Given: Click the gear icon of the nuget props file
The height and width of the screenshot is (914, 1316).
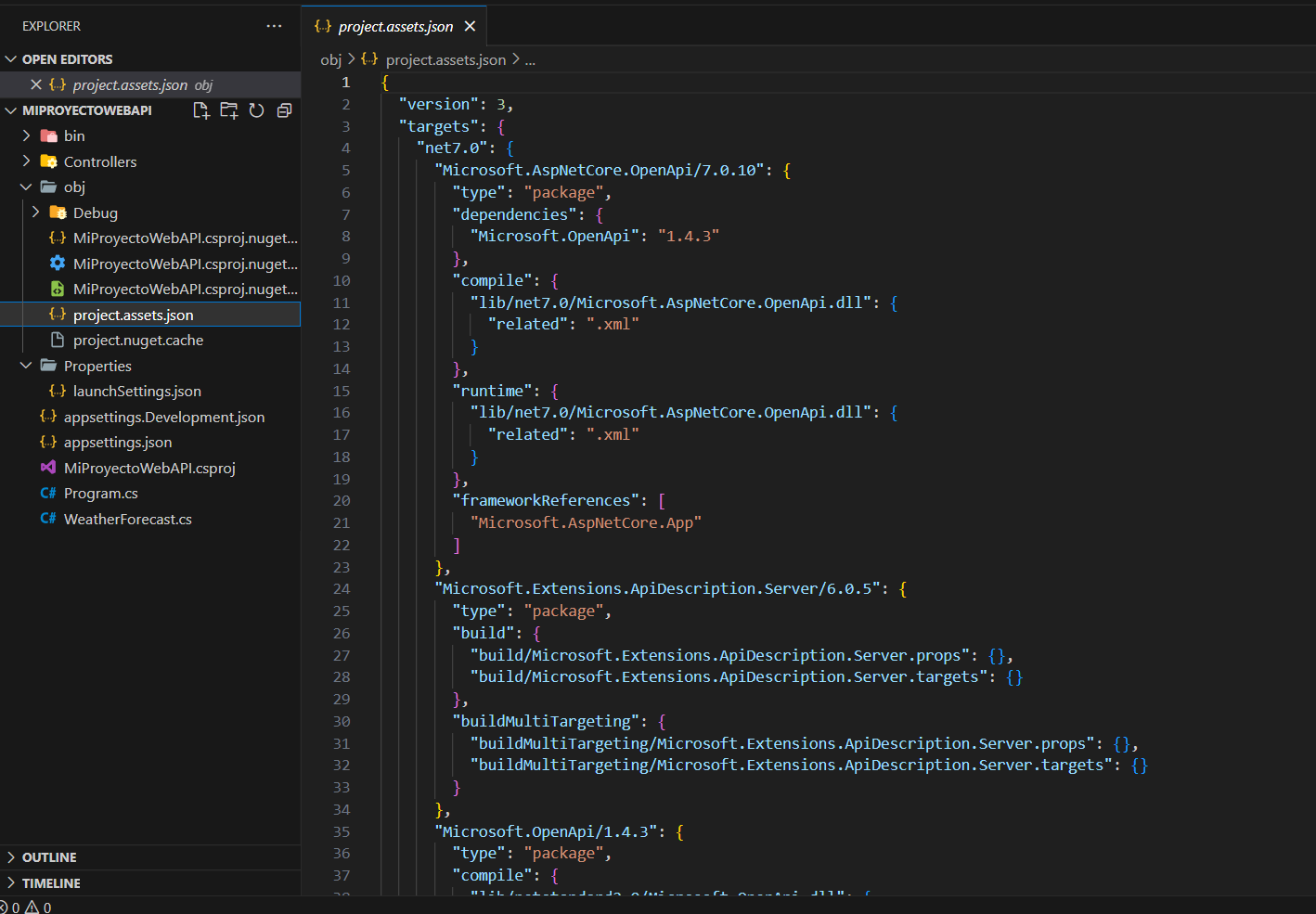Looking at the screenshot, I should tap(58, 264).
